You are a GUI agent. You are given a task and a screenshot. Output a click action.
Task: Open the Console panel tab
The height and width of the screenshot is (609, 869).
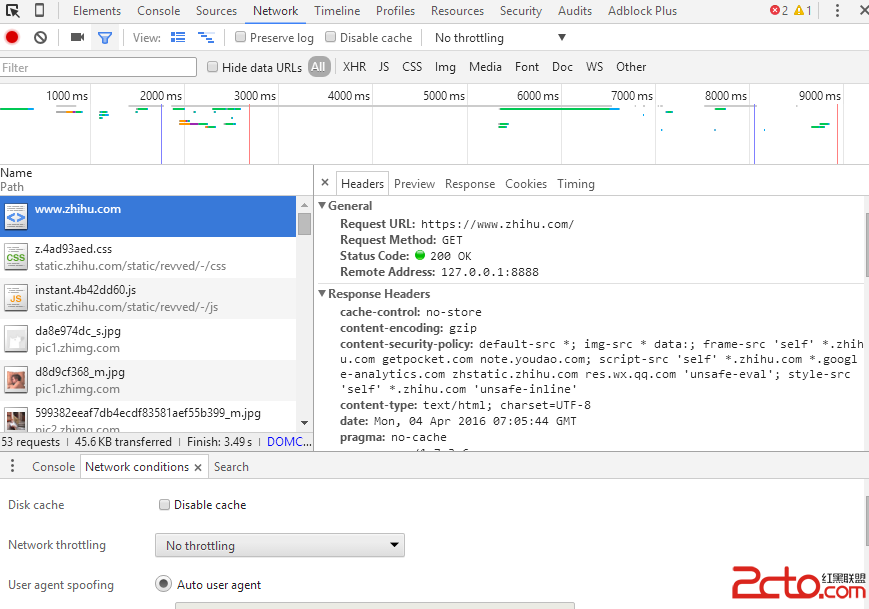point(159,11)
